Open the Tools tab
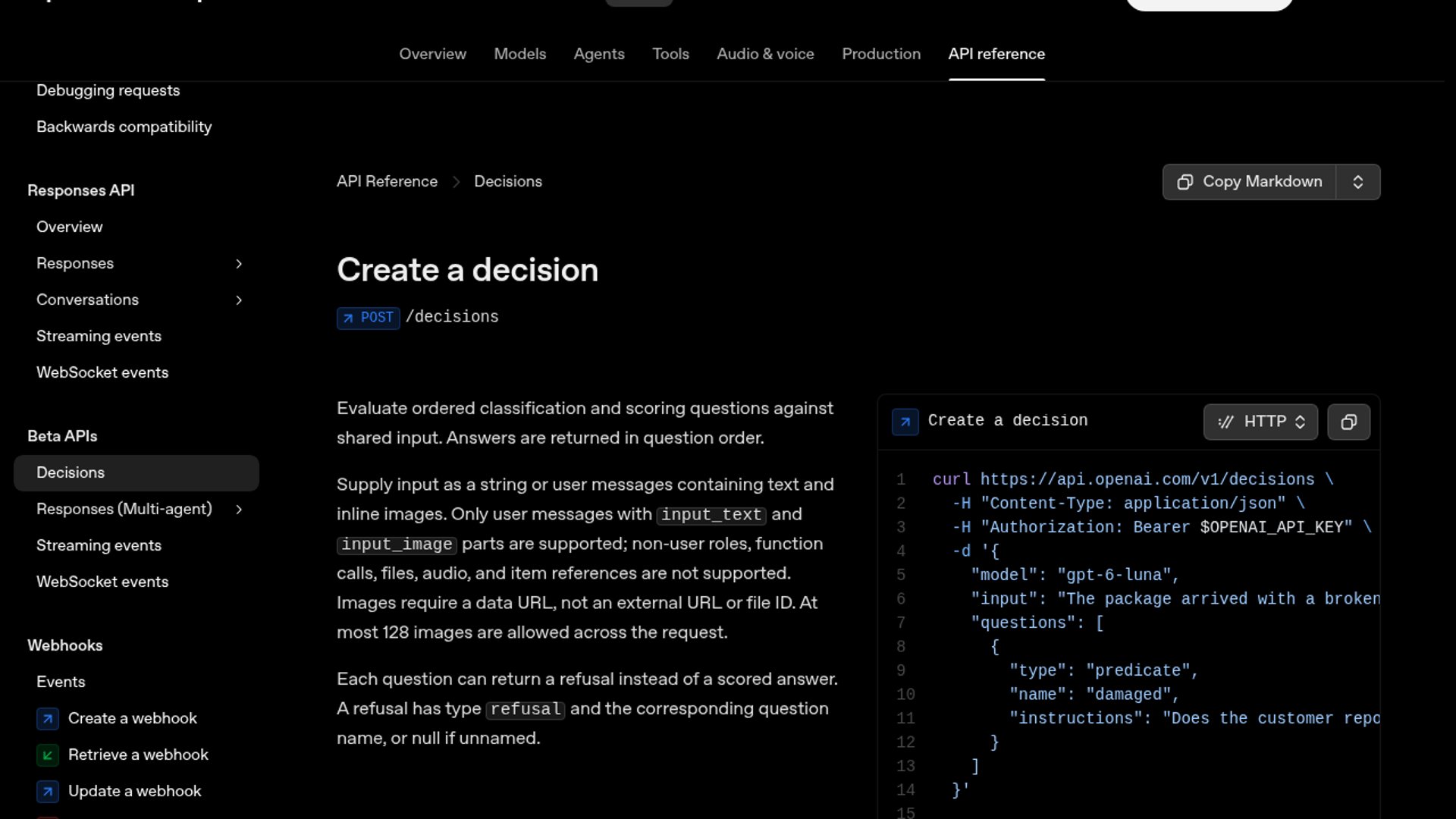This screenshot has width=1456, height=819. (671, 54)
